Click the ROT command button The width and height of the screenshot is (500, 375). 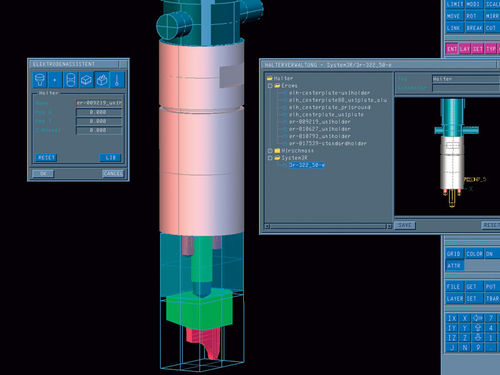click(473, 16)
